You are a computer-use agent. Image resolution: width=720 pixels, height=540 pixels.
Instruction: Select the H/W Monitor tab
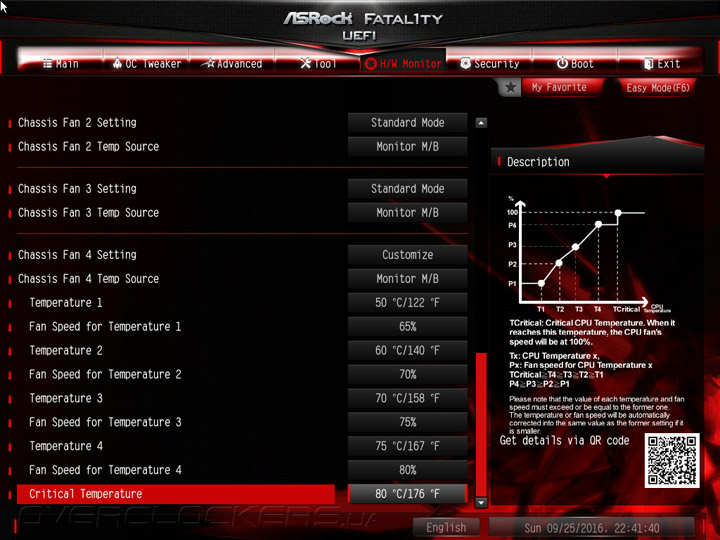click(x=403, y=63)
